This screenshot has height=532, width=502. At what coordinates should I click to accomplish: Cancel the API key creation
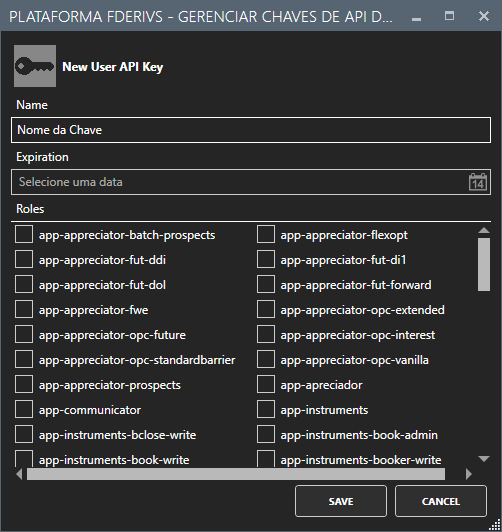[441, 501]
